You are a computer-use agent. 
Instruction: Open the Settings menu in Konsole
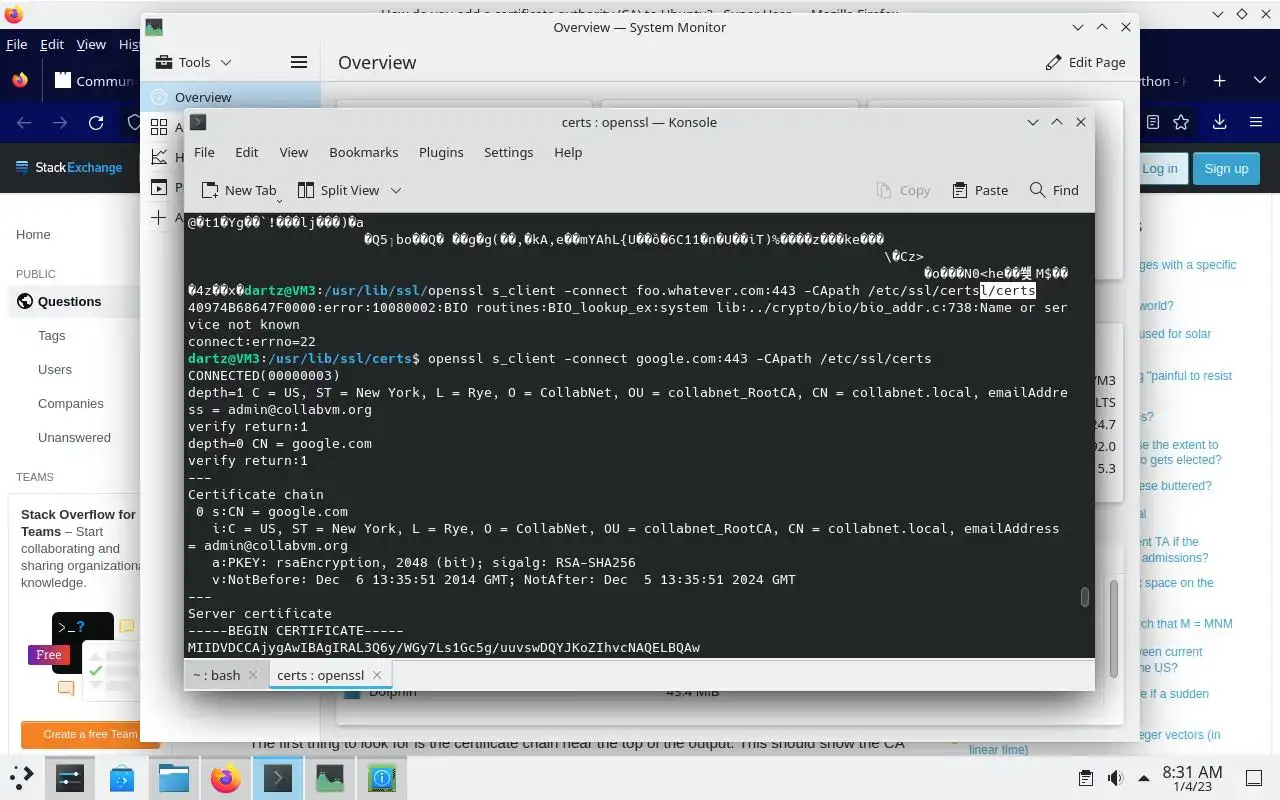click(x=509, y=152)
